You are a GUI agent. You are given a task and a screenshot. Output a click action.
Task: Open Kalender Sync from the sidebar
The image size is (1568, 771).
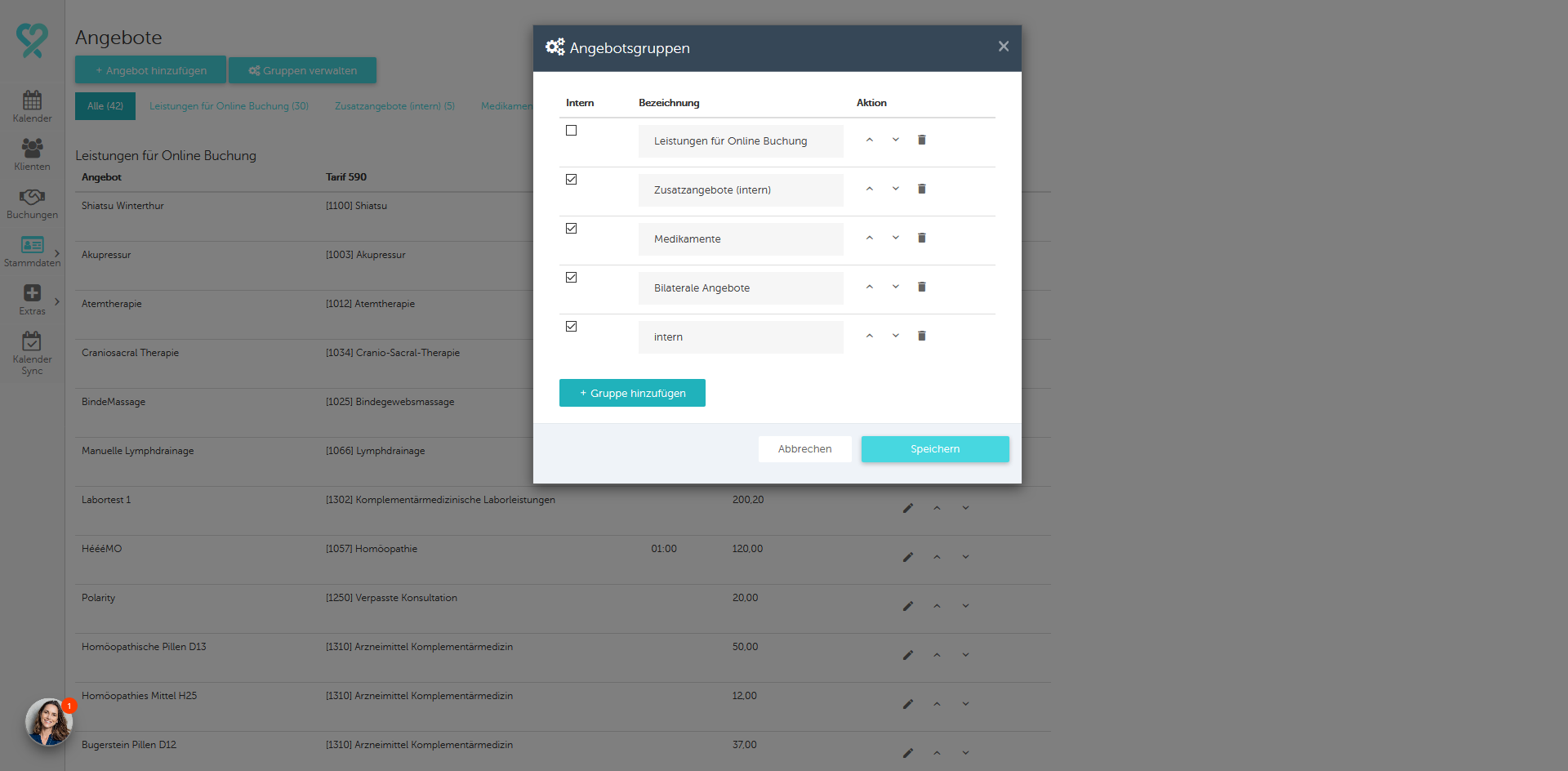pyautogui.click(x=32, y=352)
